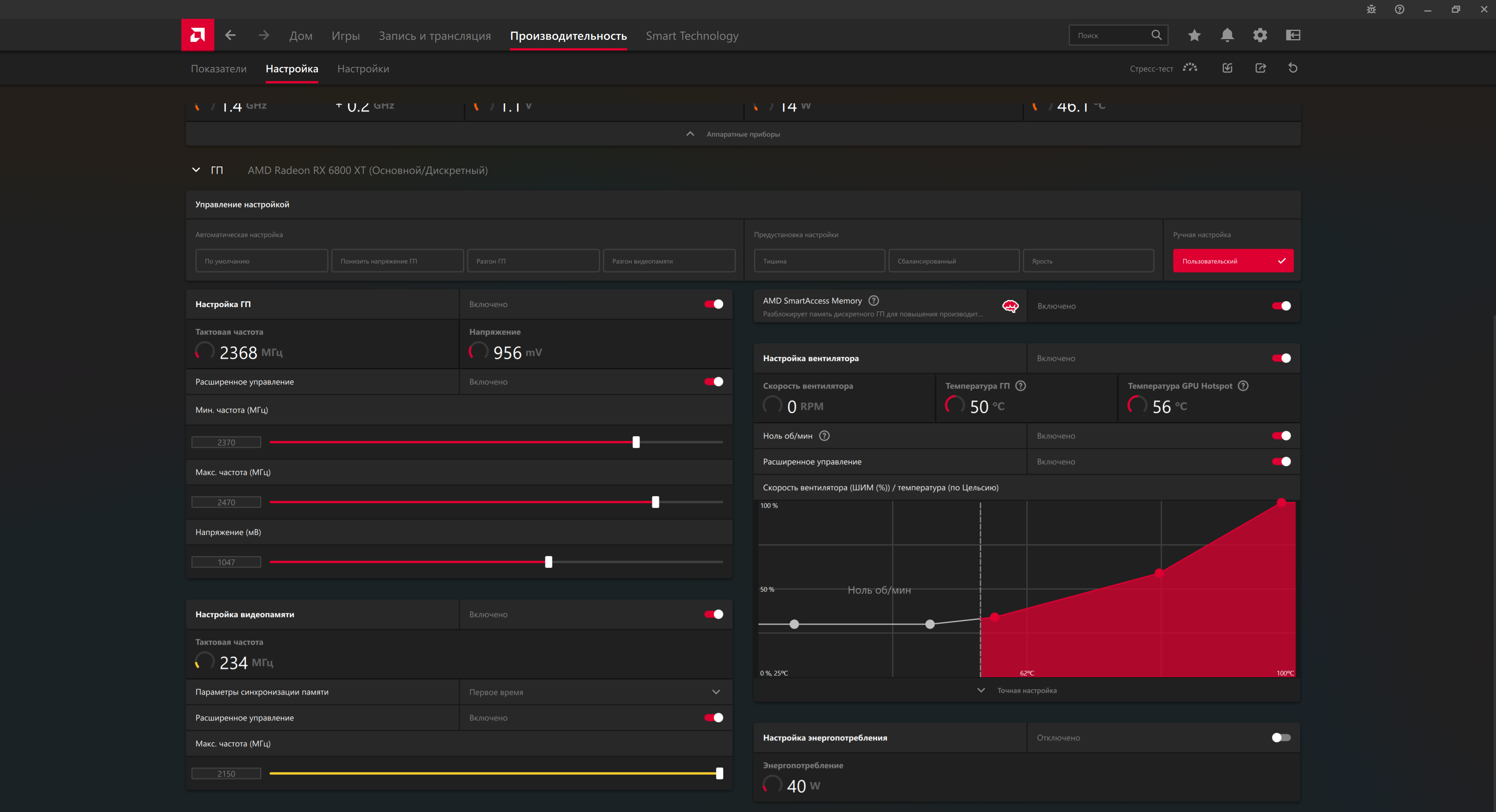Open the Показатели sub-tab
The height and width of the screenshot is (812, 1496).
pos(218,69)
